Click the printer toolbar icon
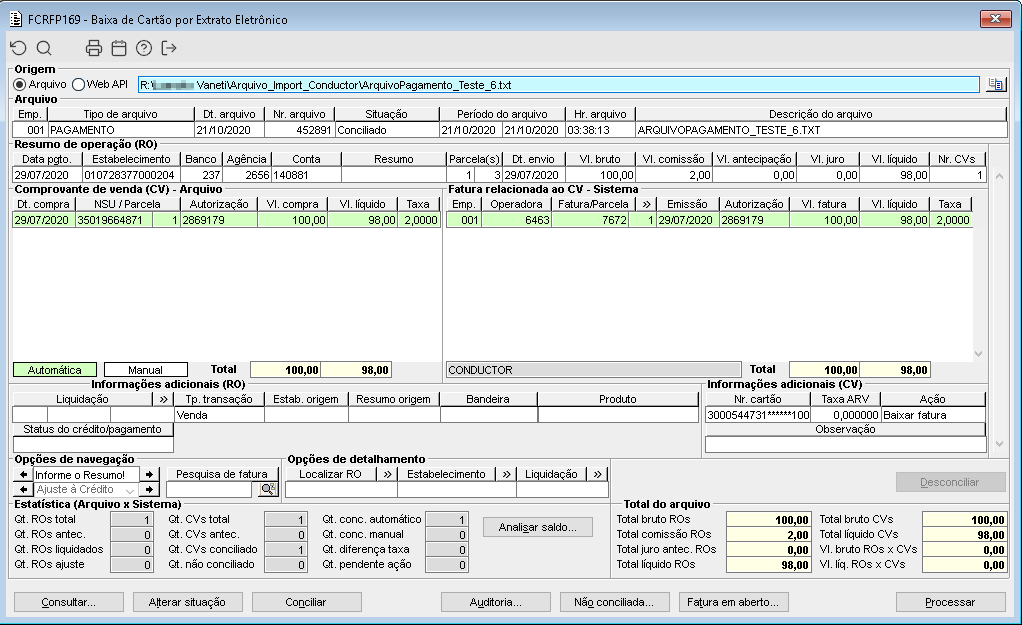This screenshot has height=625, width=1022. [x=94, y=48]
